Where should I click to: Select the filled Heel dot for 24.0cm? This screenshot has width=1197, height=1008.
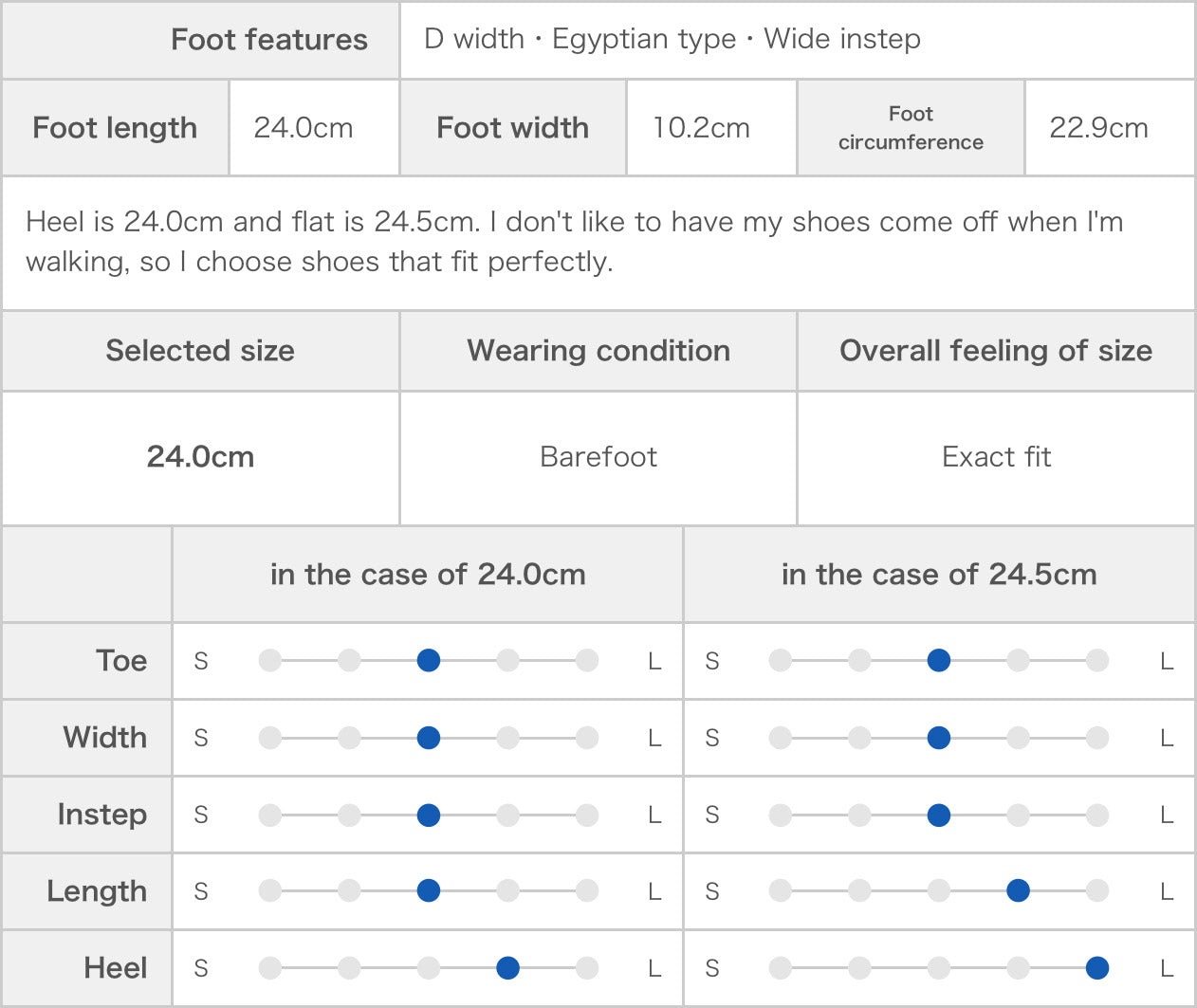508,968
